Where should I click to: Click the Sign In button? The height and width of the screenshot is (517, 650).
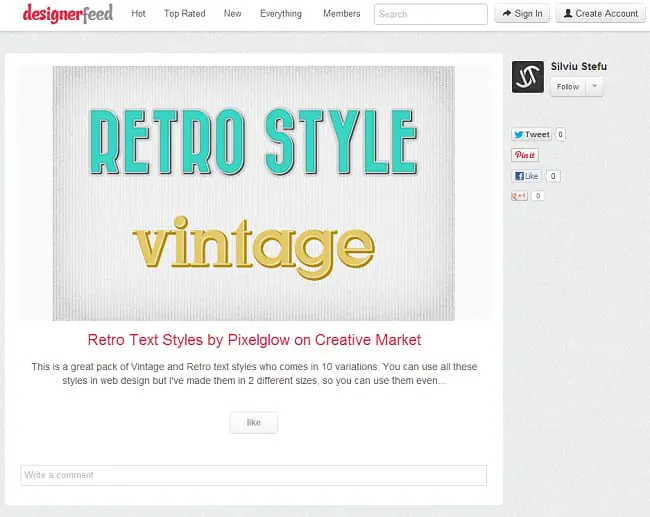(522, 13)
